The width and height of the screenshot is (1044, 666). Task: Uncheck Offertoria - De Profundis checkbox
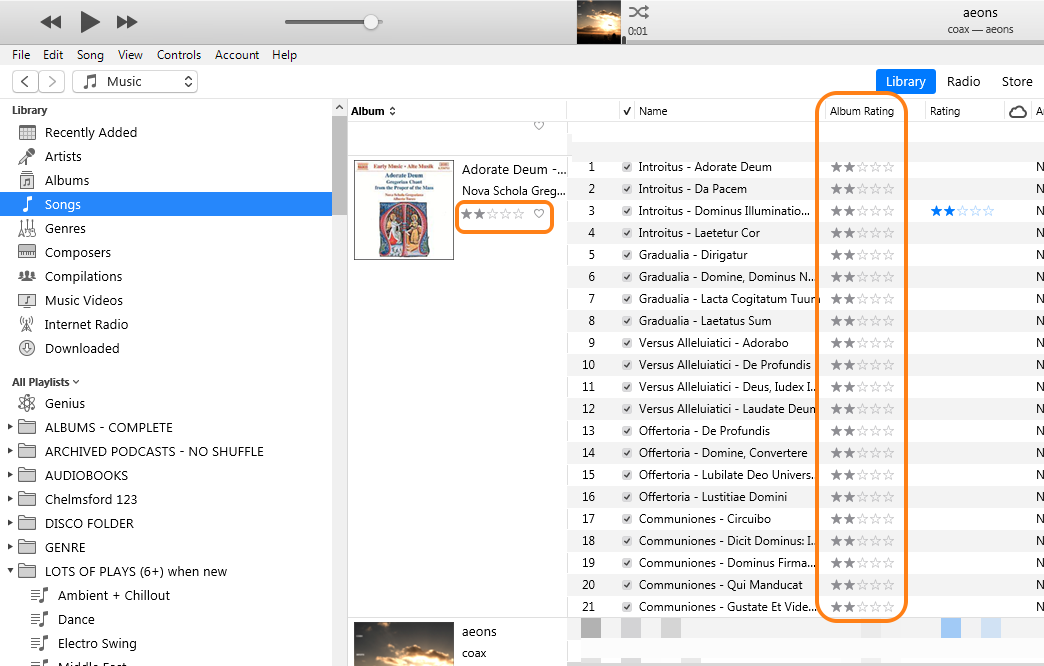[x=627, y=431]
